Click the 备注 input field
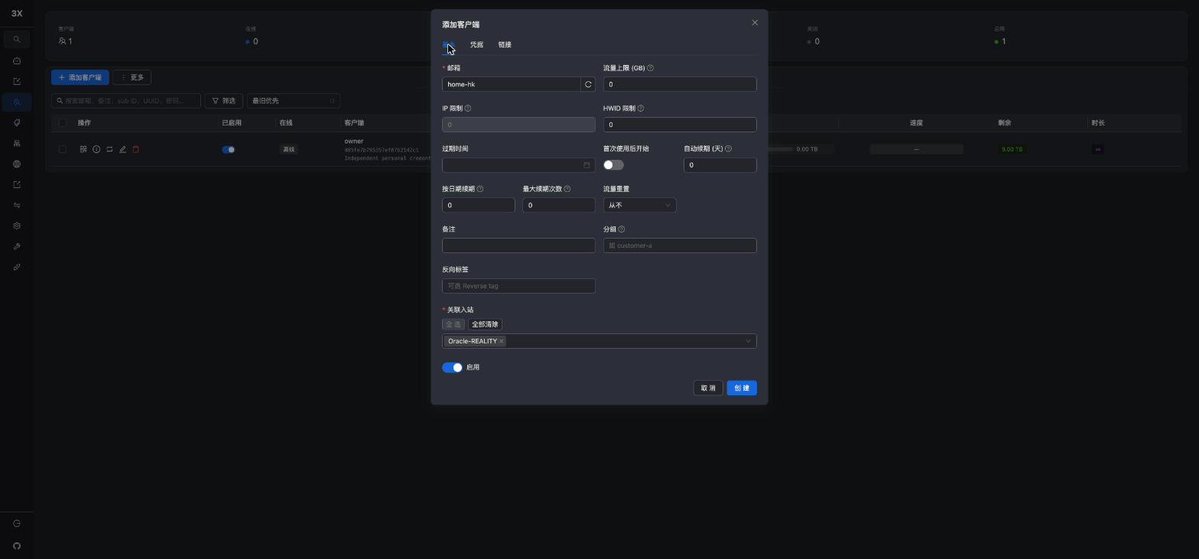The image size is (1199, 559). click(x=518, y=245)
